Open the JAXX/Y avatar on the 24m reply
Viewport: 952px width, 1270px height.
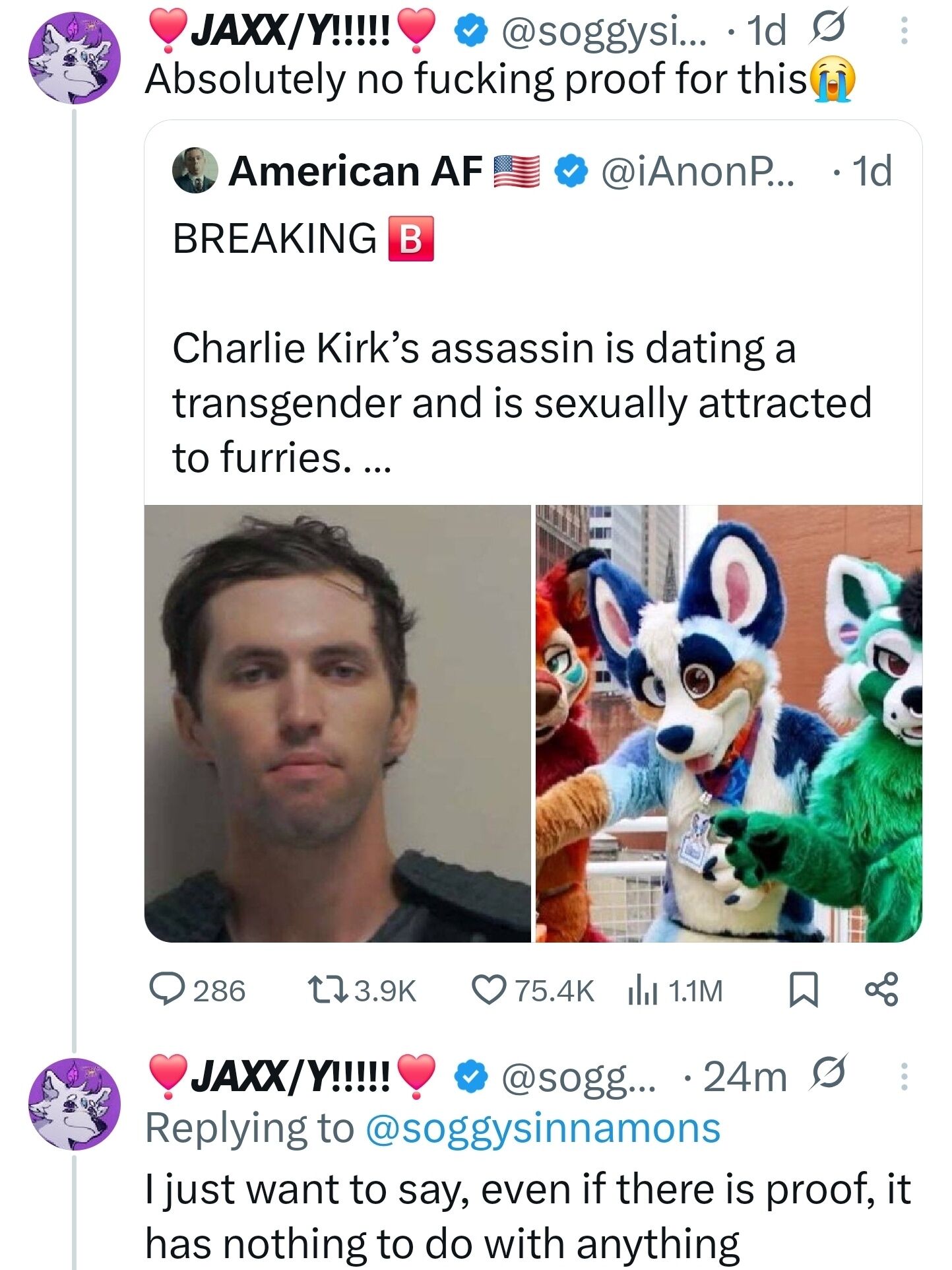click(75, 1104)
